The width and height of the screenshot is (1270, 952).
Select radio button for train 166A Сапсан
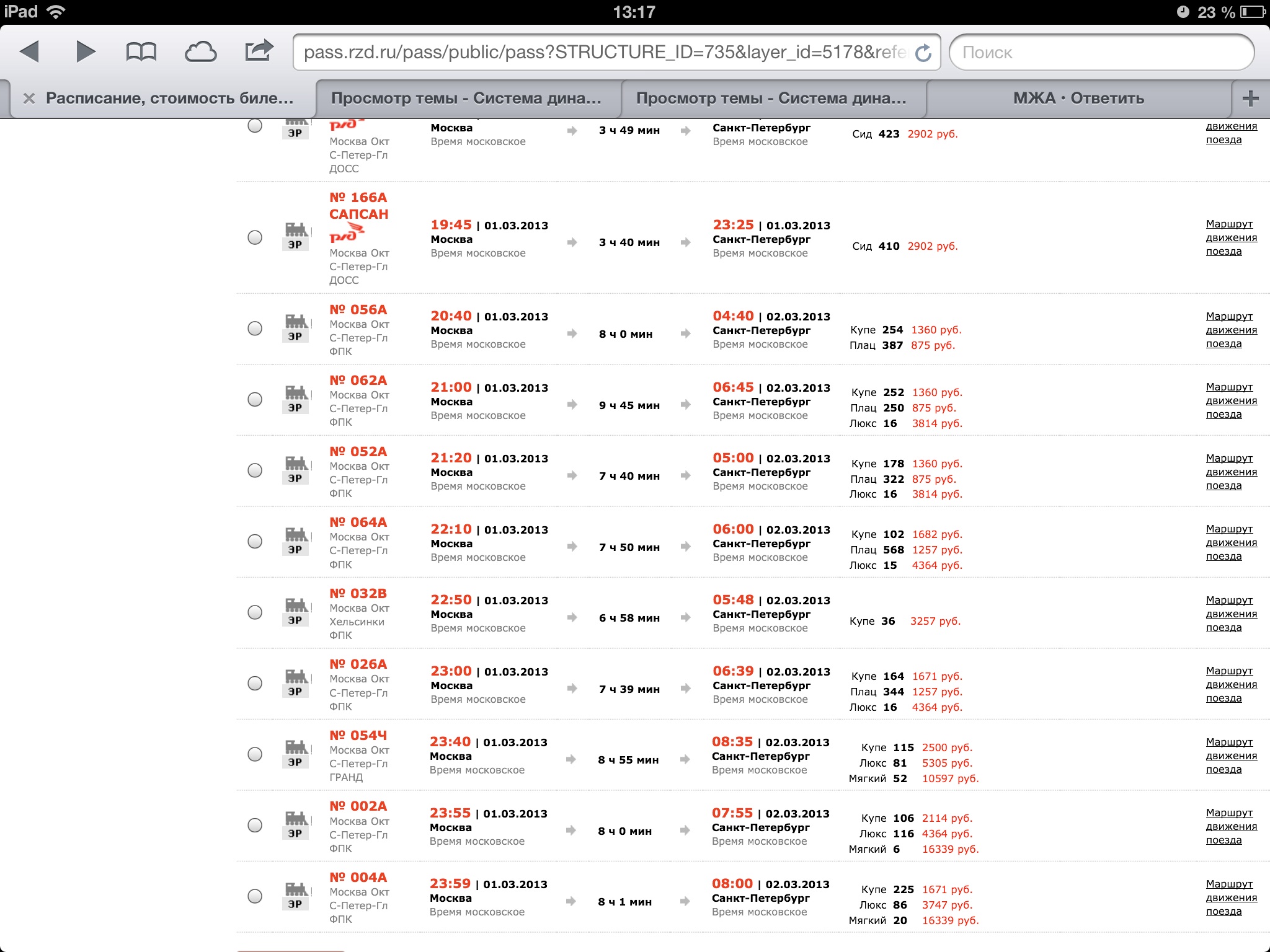point(255,237)
